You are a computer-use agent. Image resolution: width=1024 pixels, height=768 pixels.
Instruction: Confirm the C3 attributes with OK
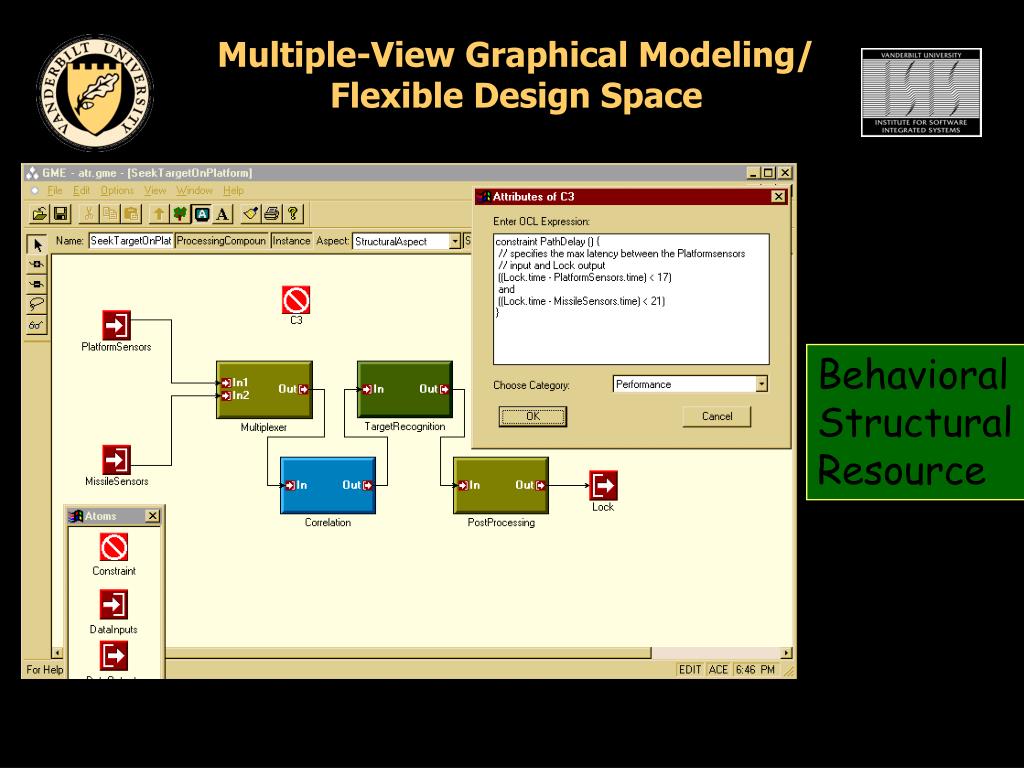coord(533,416)
